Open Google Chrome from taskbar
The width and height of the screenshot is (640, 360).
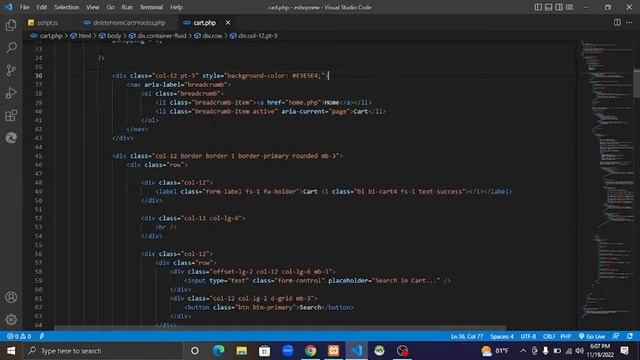point(311,351)
